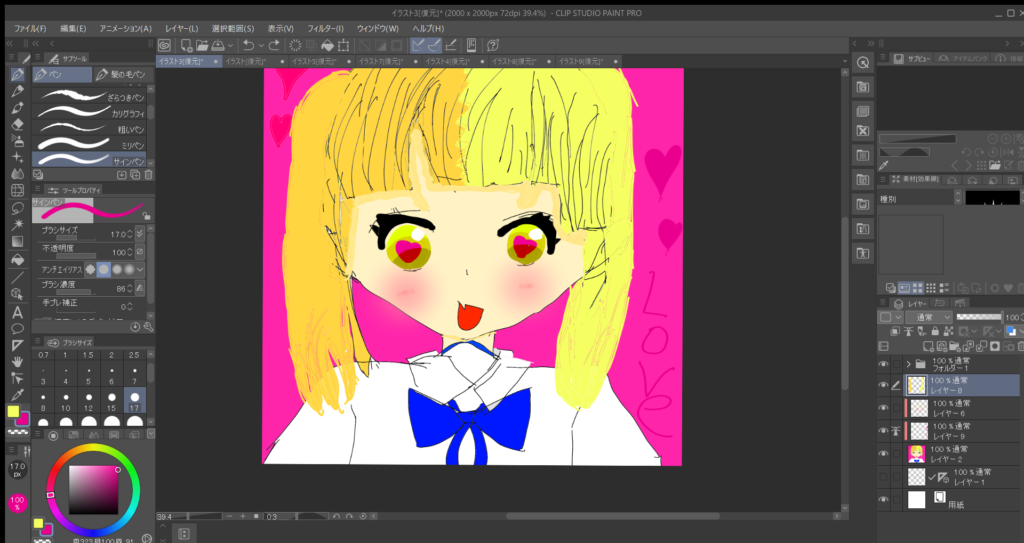The width and height of the screenshot is (1024, 543).
Task: Click the Fill icon in command bar
Action: [328, 45]
